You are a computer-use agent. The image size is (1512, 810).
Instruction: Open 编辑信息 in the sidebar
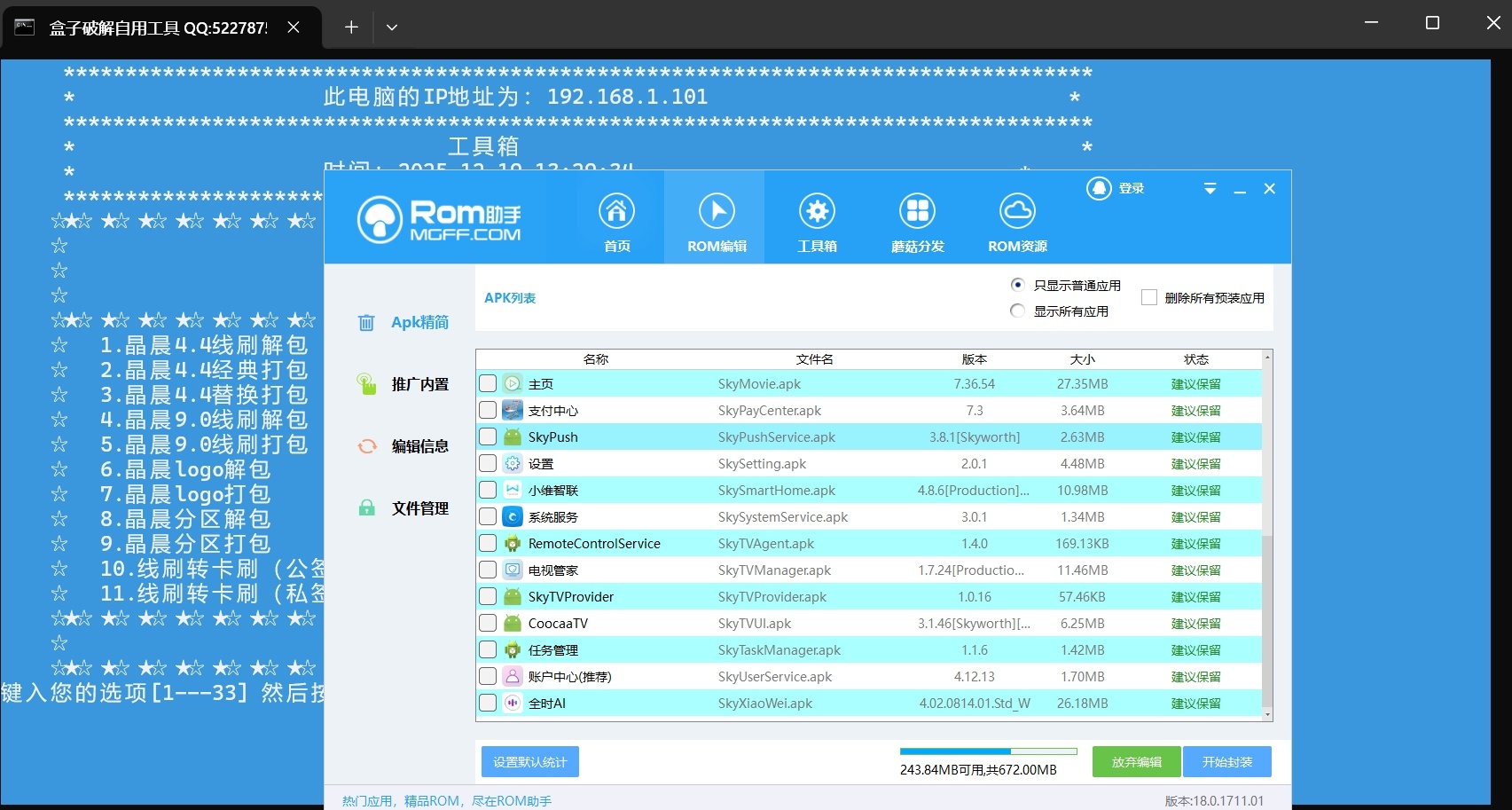pos(419,446)
